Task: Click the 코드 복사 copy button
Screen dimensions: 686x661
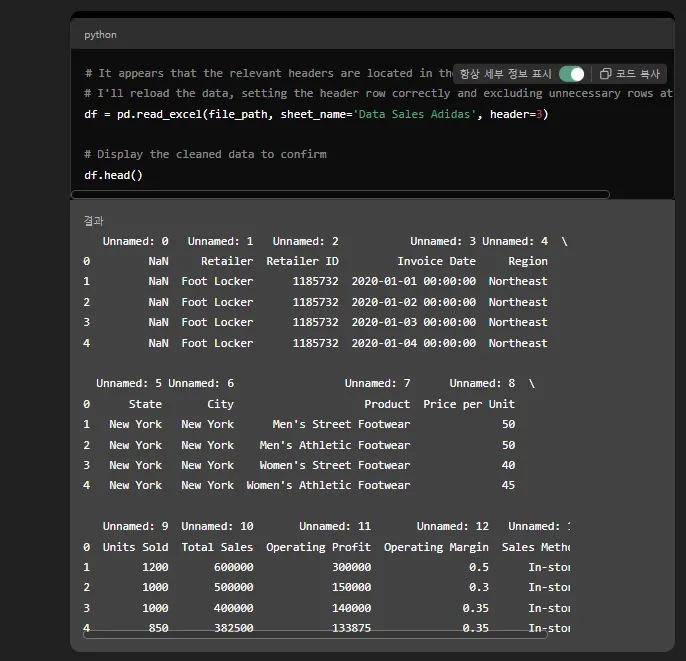Action: (x=630, y=73)
